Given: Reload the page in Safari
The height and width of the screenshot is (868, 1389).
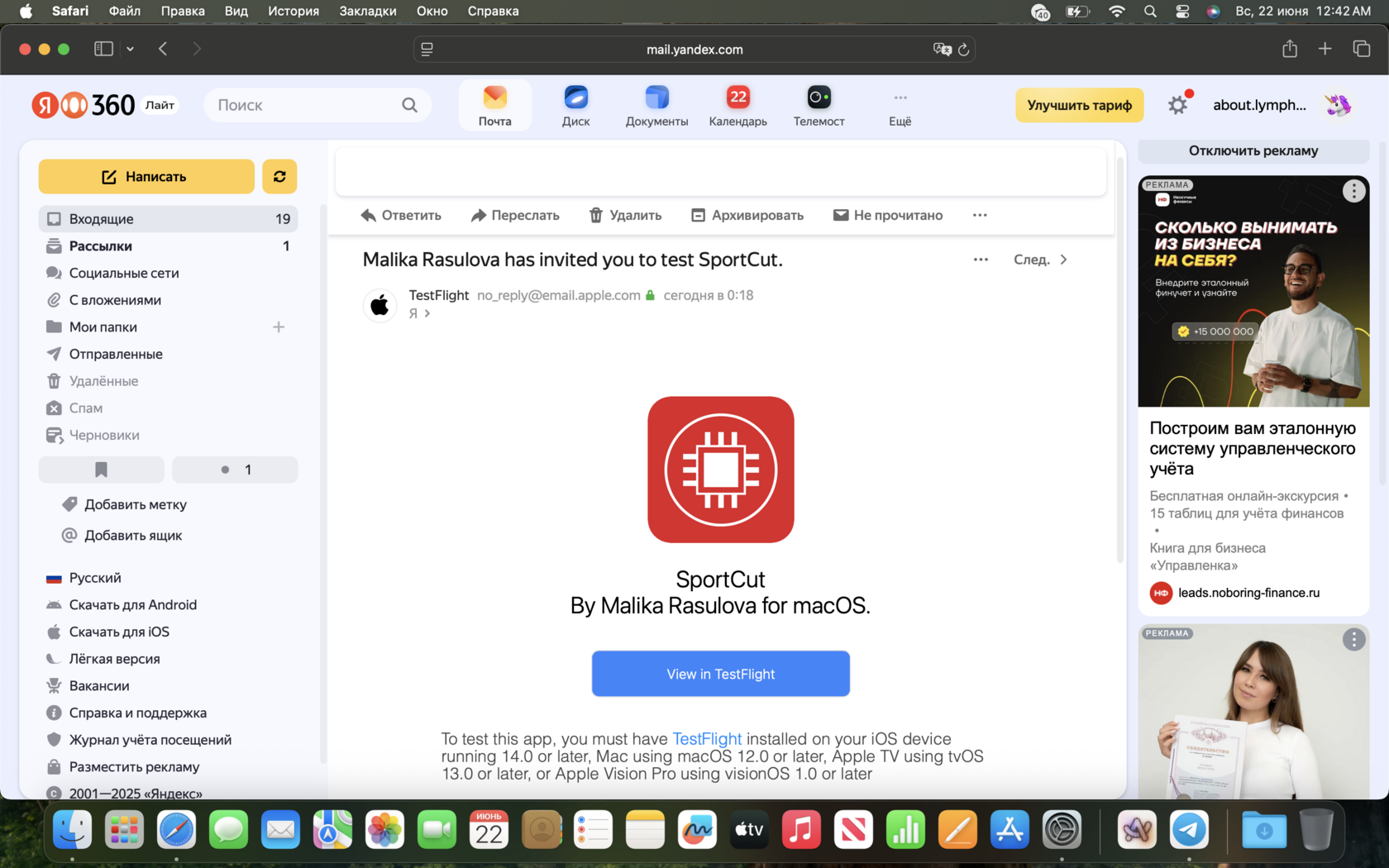Looking at the screenshot, I should click(963, 50).
